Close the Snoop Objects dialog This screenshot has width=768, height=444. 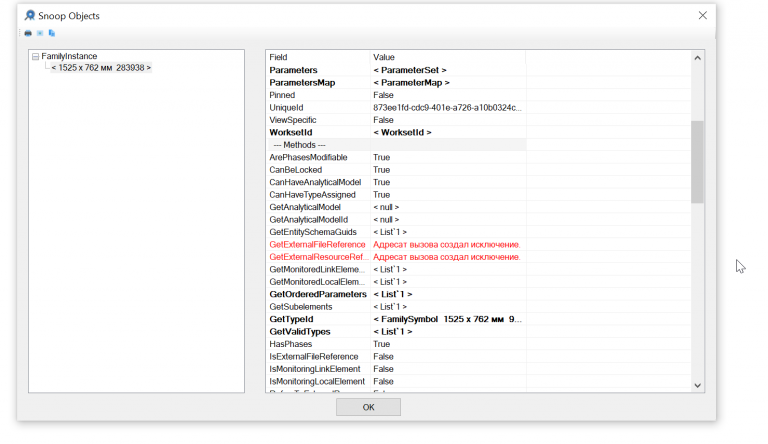pyautogui.click(x=702, y=15)
